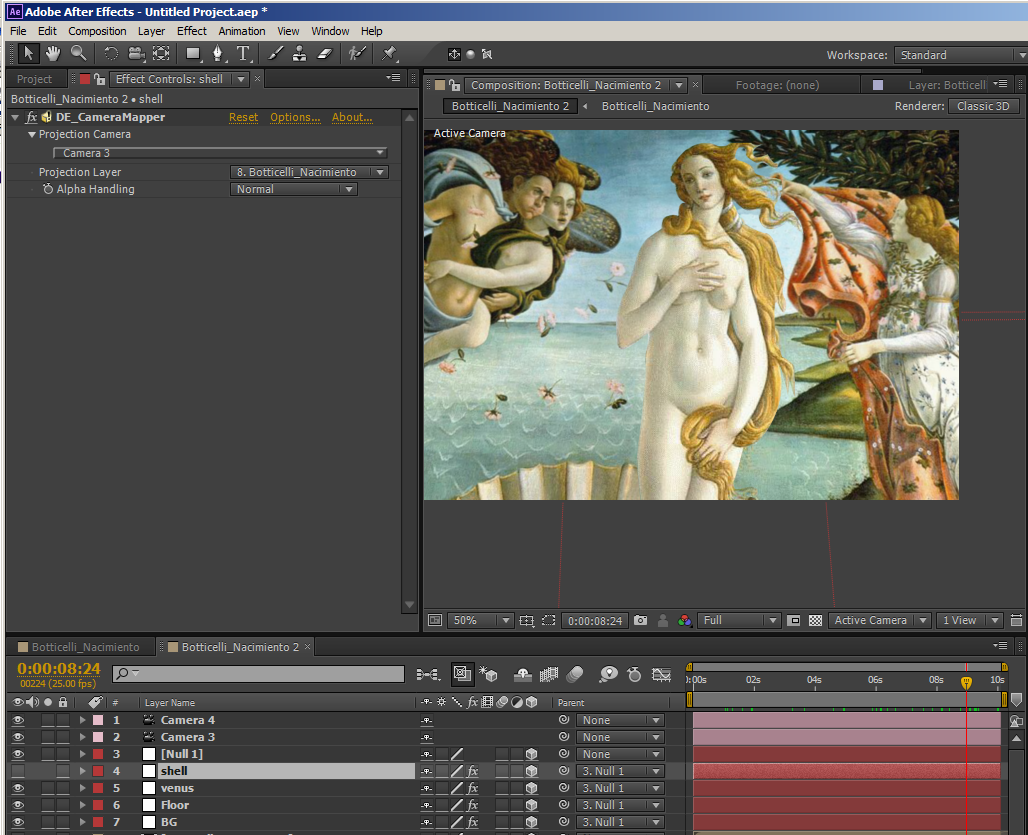Click the red label swatch of BG layer
Screen dimensions: 1028x835
[98, 822]
